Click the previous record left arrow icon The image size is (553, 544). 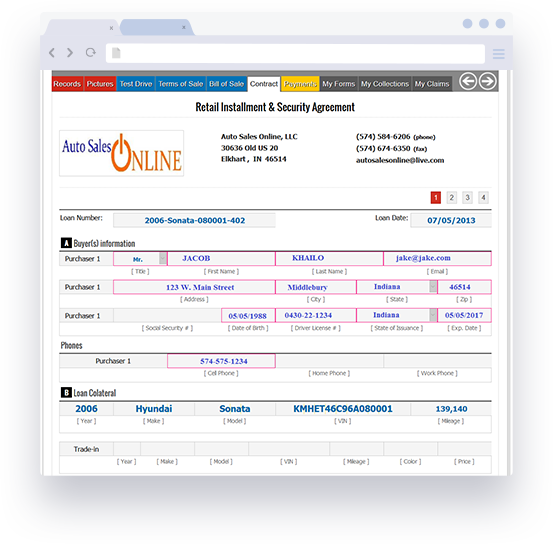(x=468, y=81)
